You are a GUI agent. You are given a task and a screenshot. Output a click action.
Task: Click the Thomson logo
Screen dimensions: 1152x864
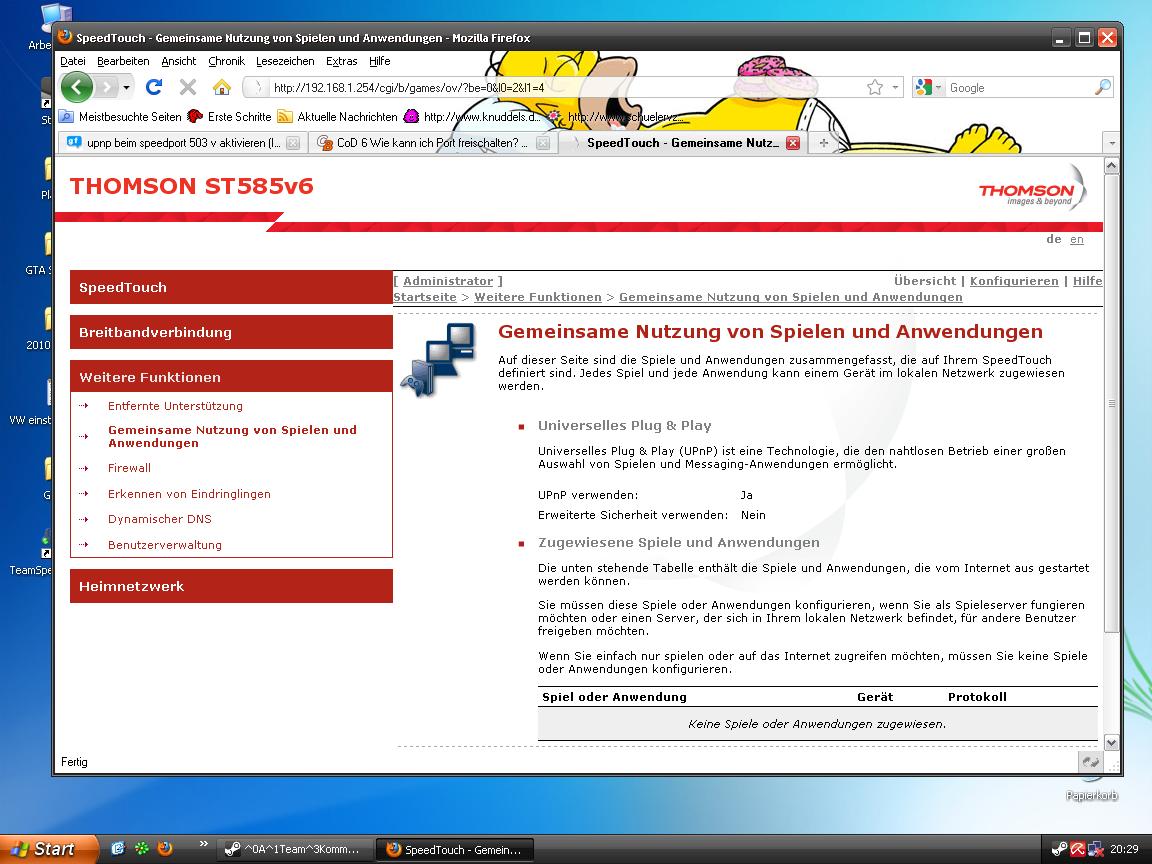pos(1032,188)
